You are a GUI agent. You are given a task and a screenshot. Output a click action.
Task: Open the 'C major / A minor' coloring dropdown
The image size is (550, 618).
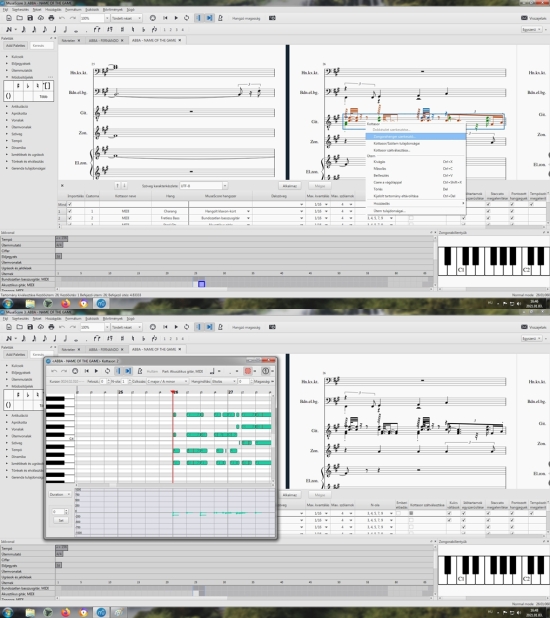tap(167, 382)
